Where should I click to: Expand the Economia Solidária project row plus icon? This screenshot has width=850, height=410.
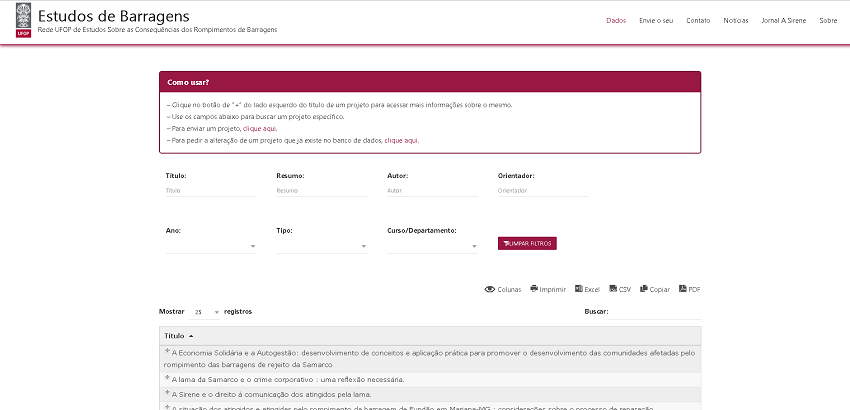tap(167, 350)
